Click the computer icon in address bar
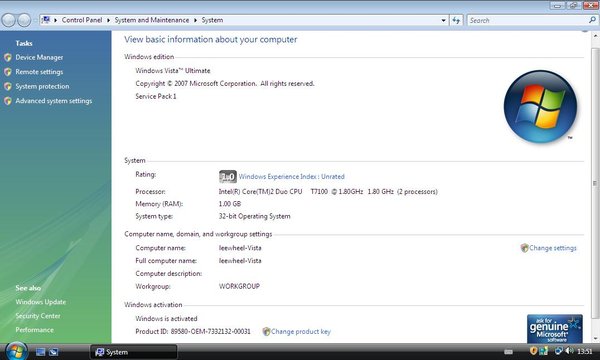The width and height of the screenshot is (600, 360). [46, 20]
